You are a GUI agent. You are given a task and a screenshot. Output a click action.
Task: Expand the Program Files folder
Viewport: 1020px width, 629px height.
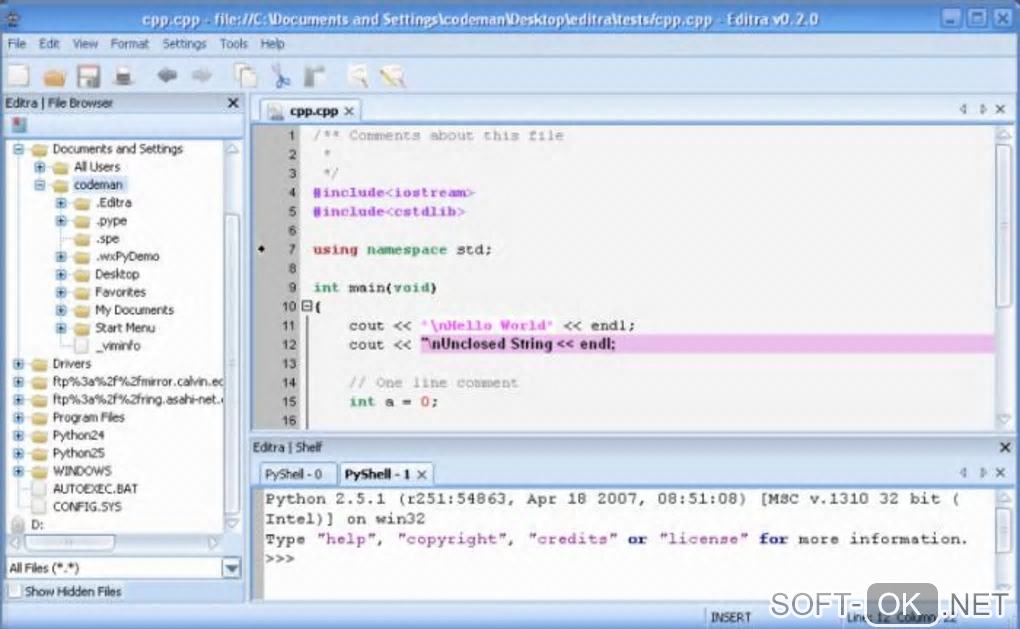19,418
